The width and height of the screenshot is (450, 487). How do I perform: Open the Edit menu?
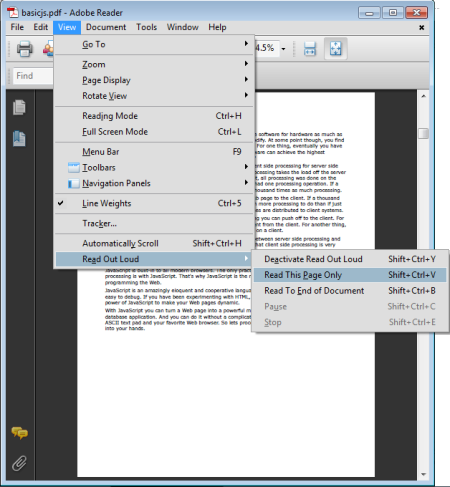tap(41, 27)
